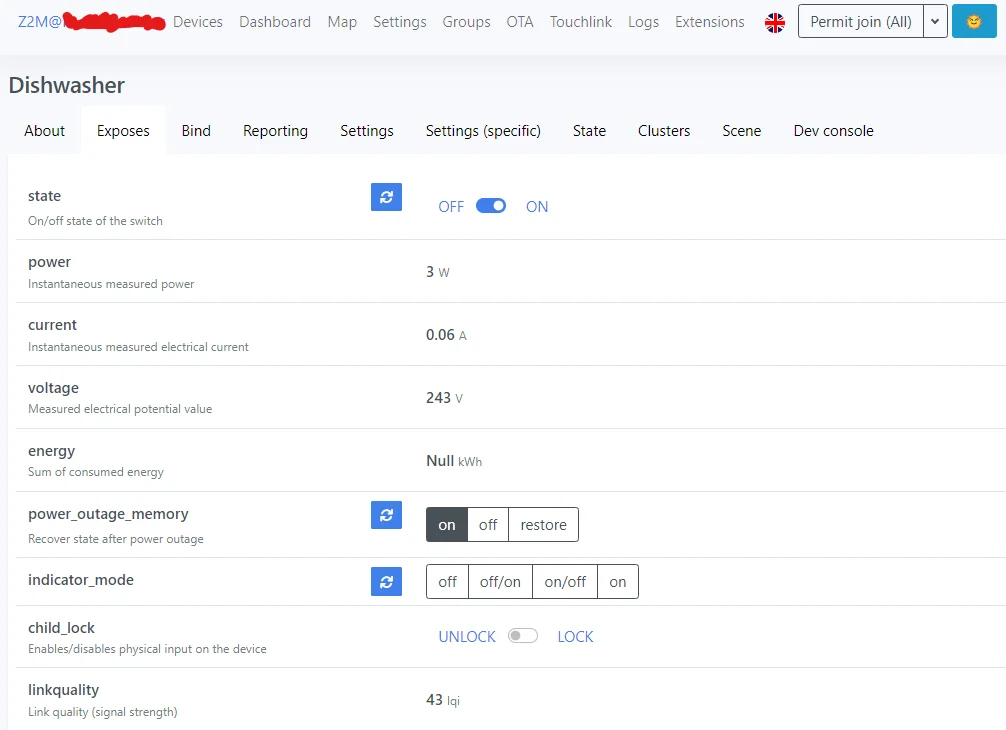The image size is (1006, 730).
Task: Open the device Settings tab
Action: tap(367, 131)
